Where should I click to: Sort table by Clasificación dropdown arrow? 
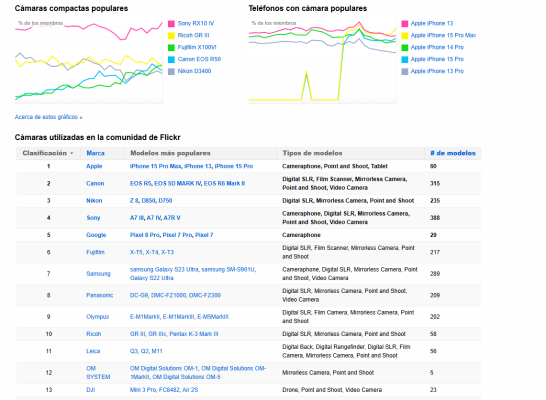(x=72, y=154)
